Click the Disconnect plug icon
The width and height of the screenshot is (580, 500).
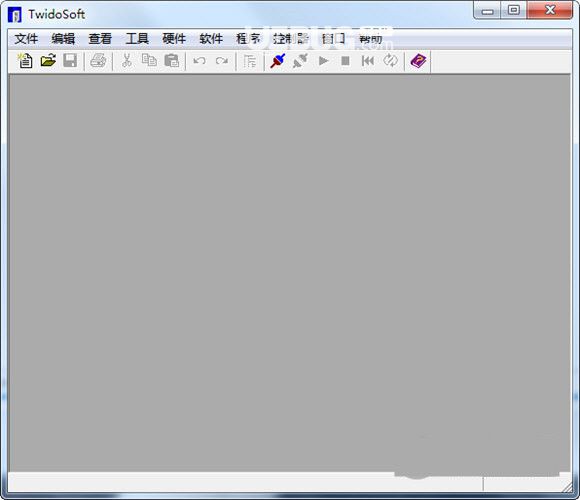coord(300,61)
